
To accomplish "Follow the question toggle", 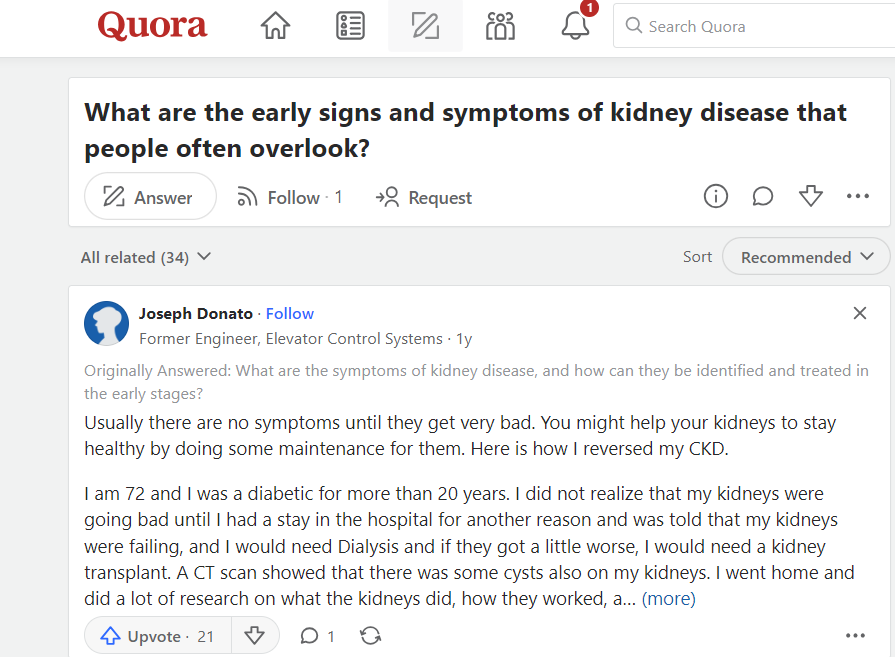I will click(x=289, y=198).
